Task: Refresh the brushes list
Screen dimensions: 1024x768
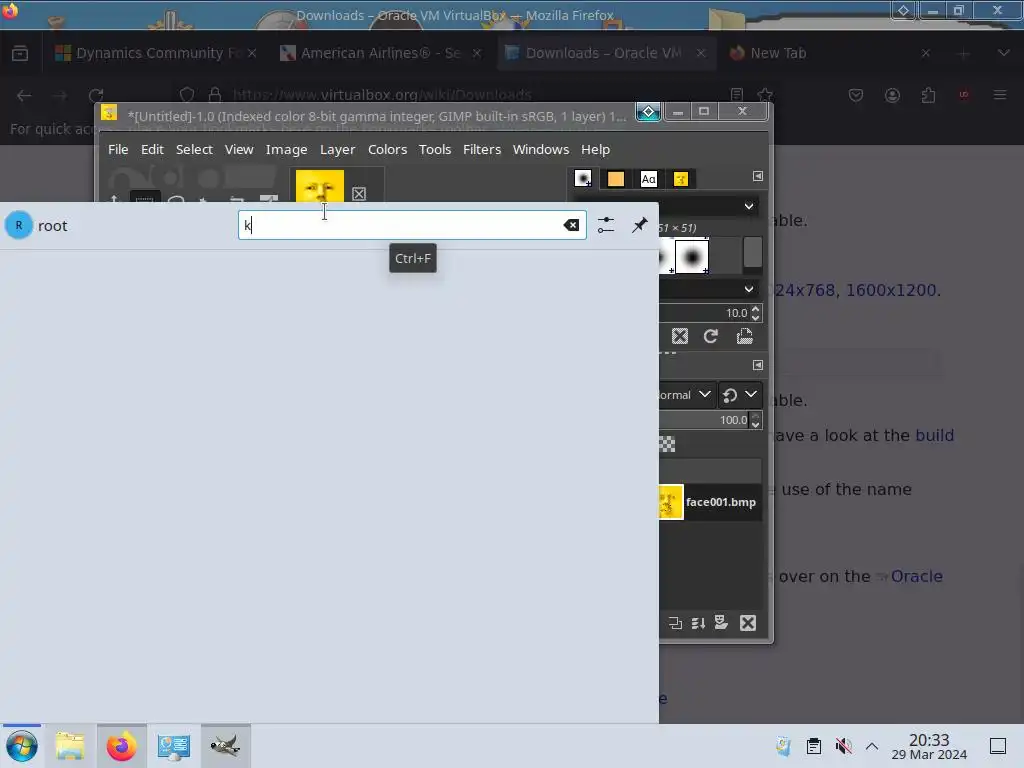Action: (x=711, y=336)
